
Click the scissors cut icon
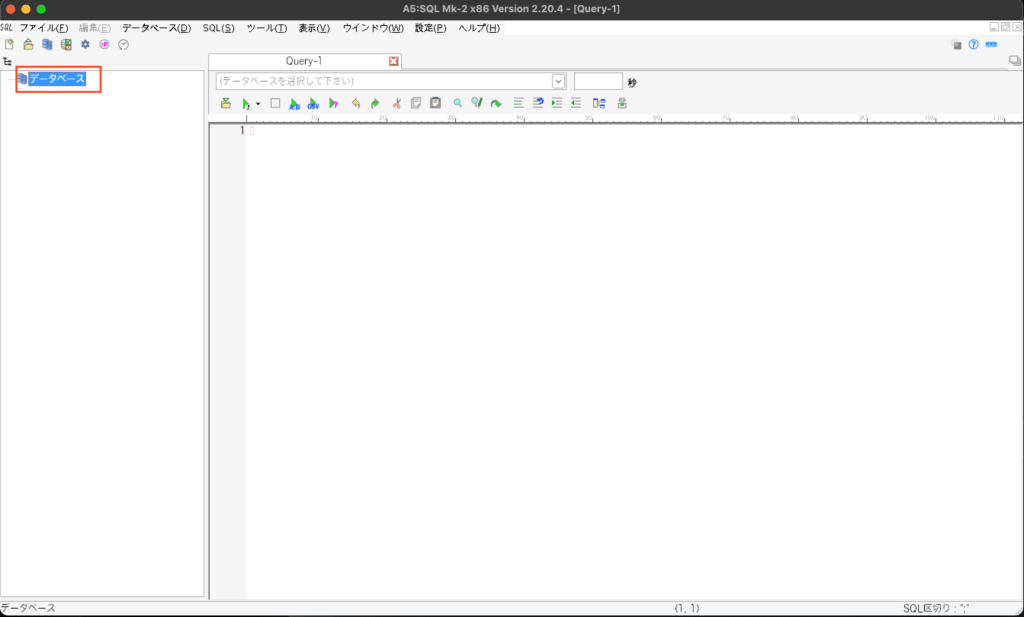click(397, 103)
